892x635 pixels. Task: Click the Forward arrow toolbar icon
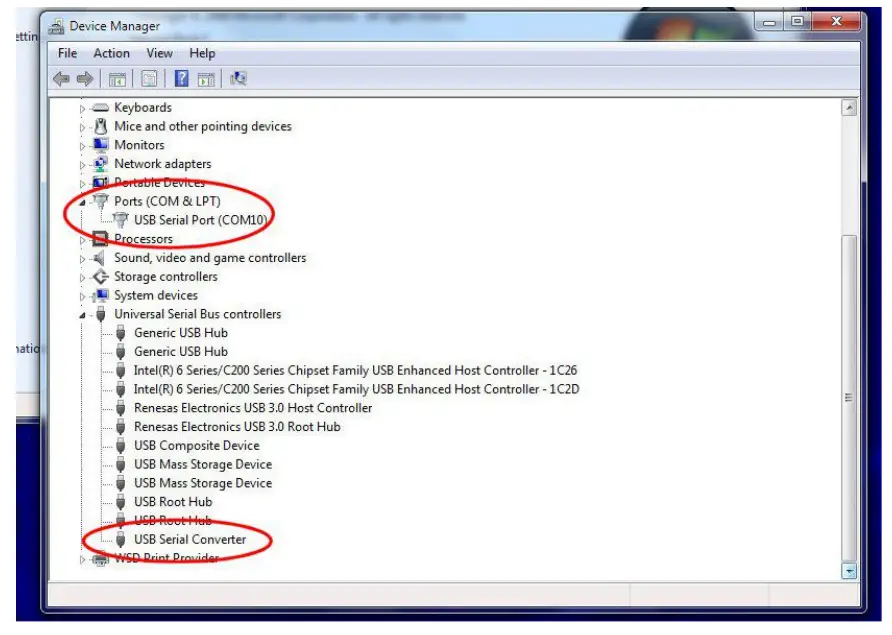click(85, 79)
